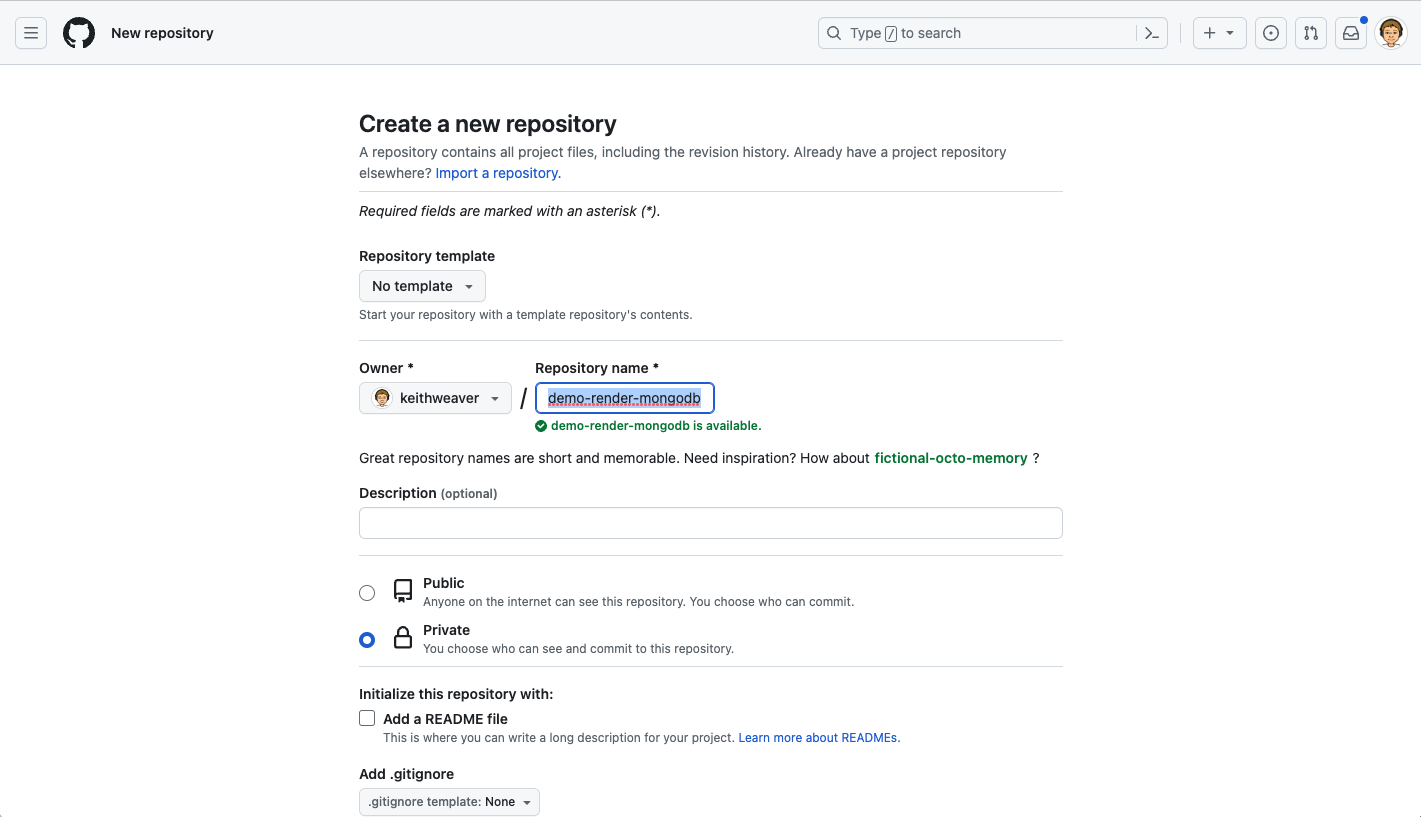Image resolution: width=1421 pixels, height=817 pixels.
Task: Open the plus create-new menu
Action: pos(1219,33)
